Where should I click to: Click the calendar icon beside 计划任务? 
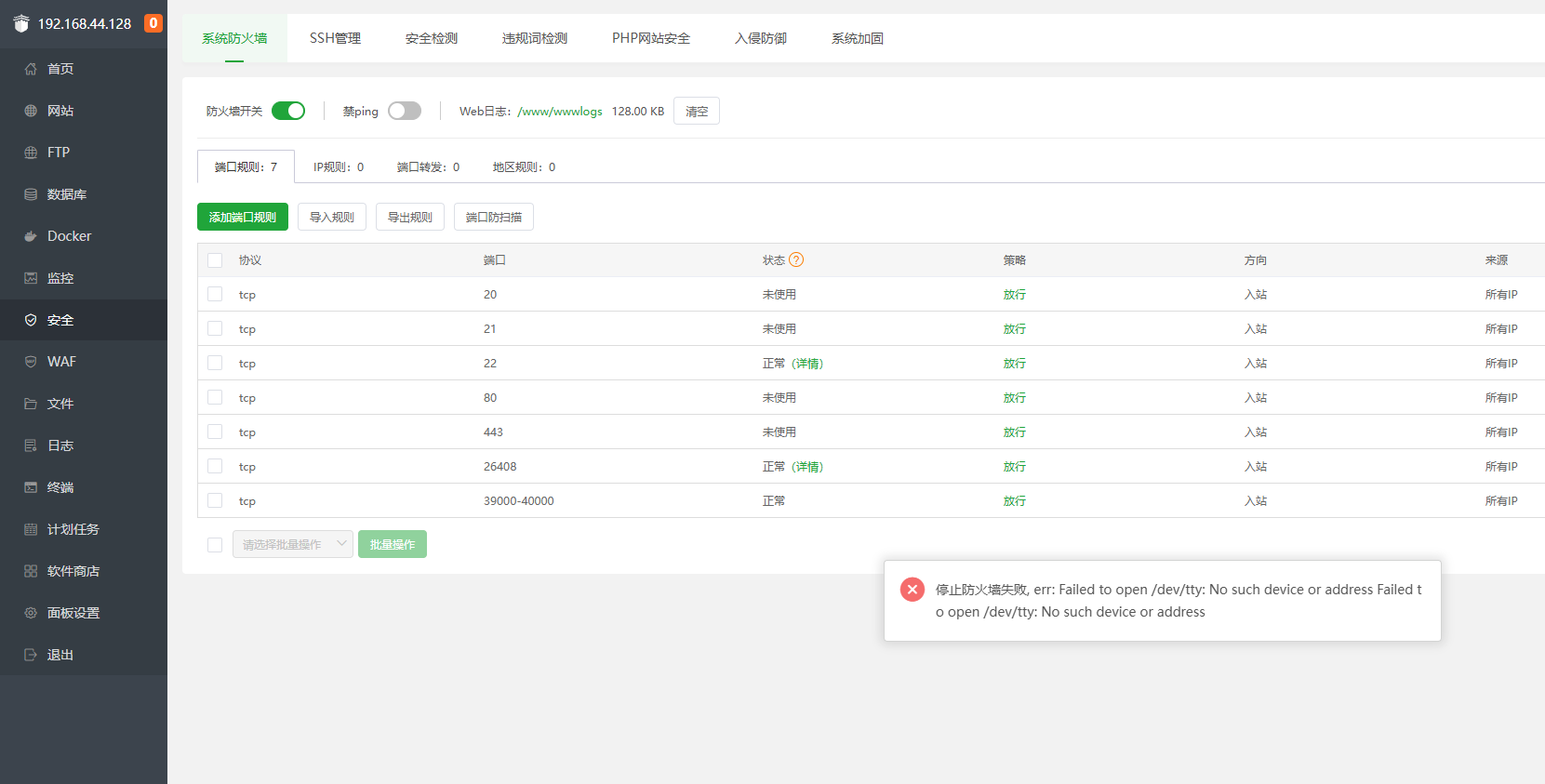click(31, 529)
